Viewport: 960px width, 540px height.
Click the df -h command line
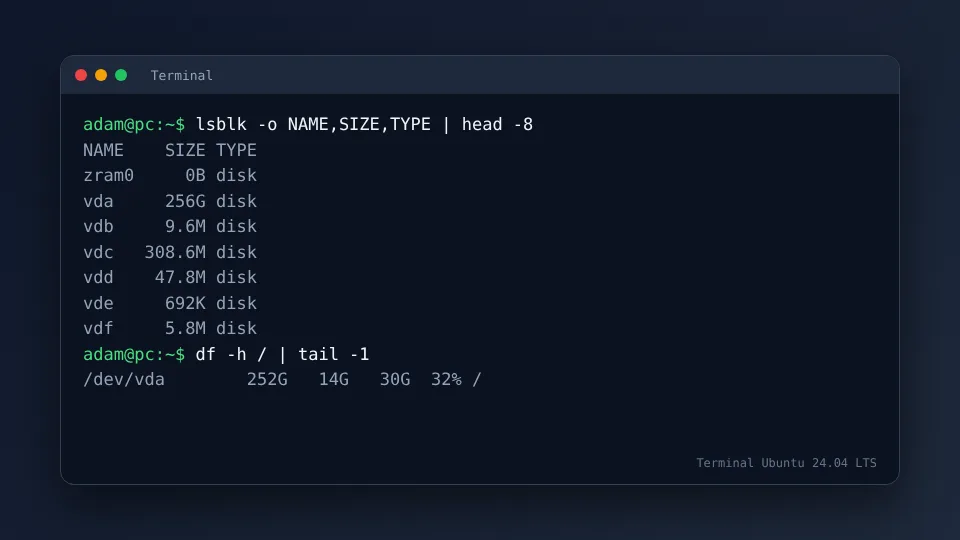click(x=227, y=354)
